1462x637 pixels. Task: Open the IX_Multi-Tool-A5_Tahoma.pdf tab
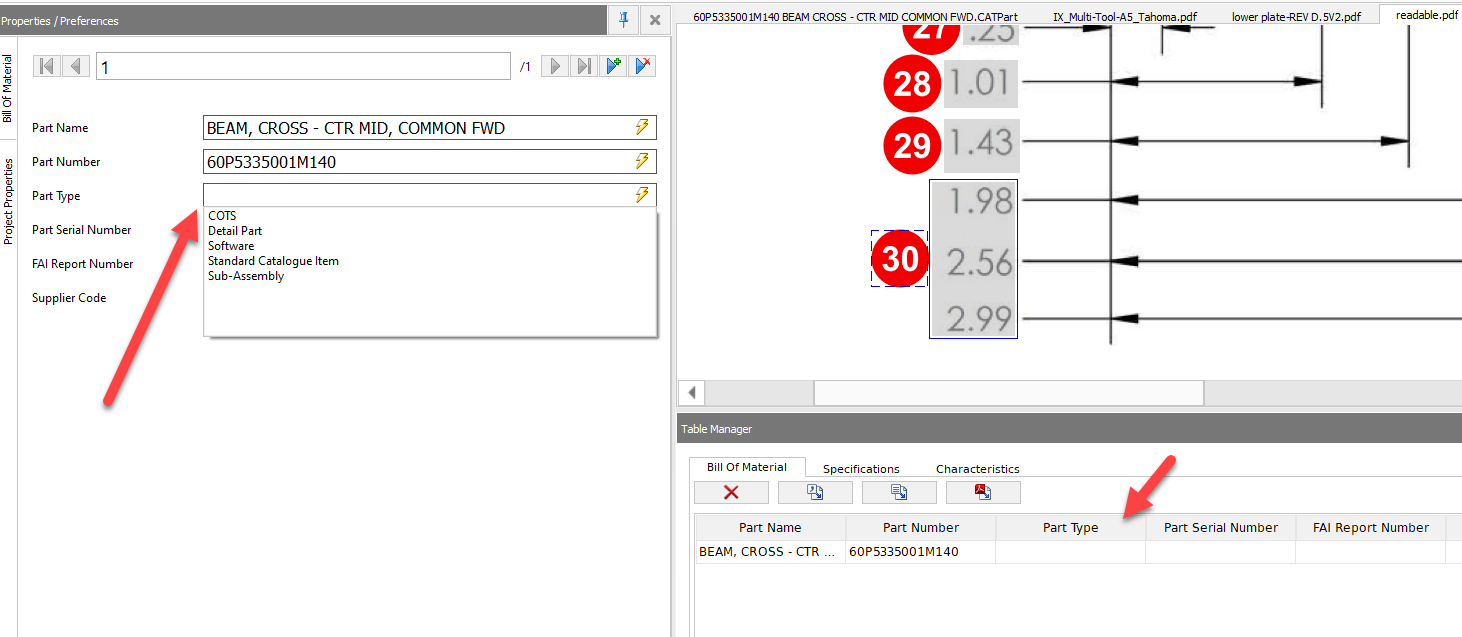coord(1125,17)
